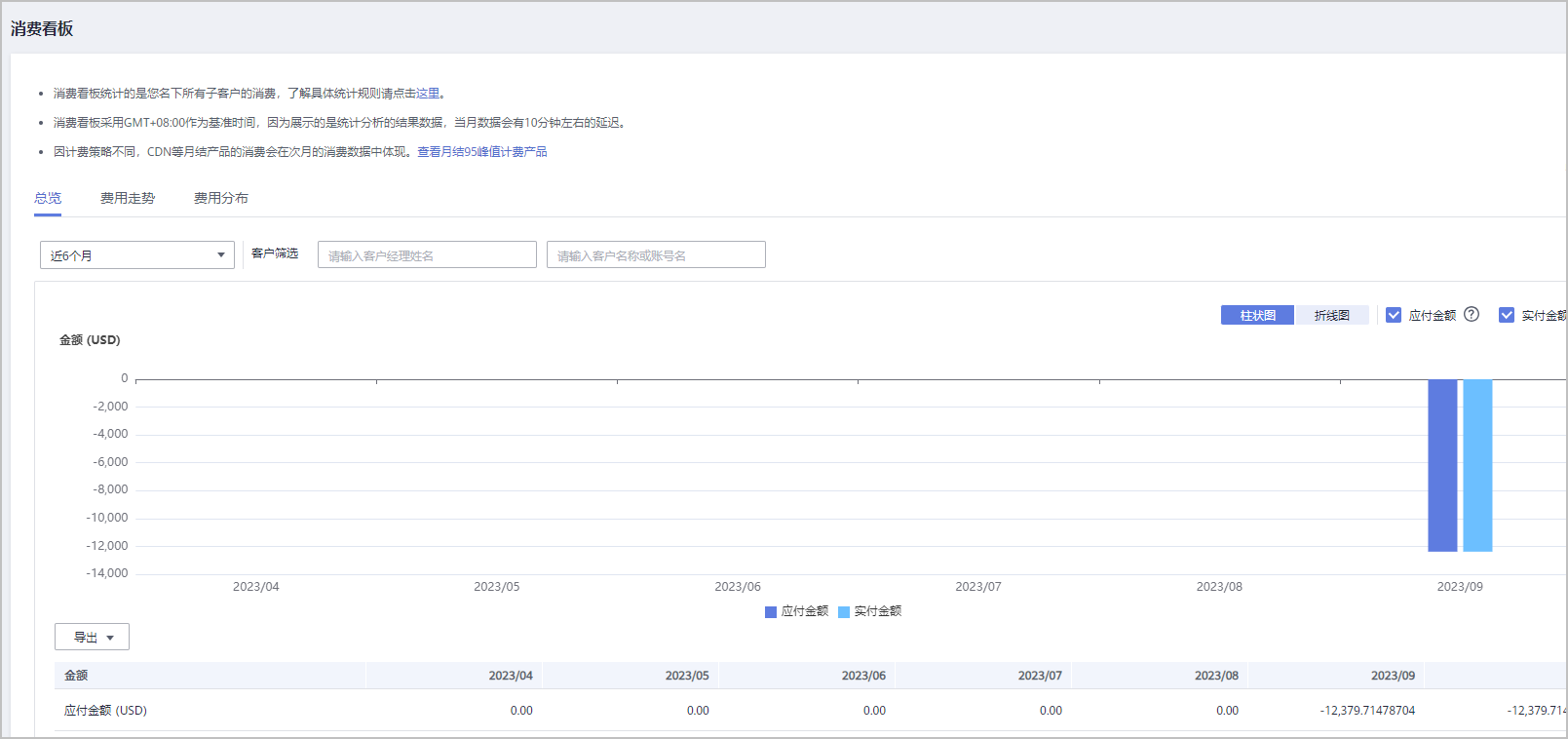Screen dimensions: 1568x739
Task: Click the dark blue 2023/09 bar
Action: click(1442, 465)
